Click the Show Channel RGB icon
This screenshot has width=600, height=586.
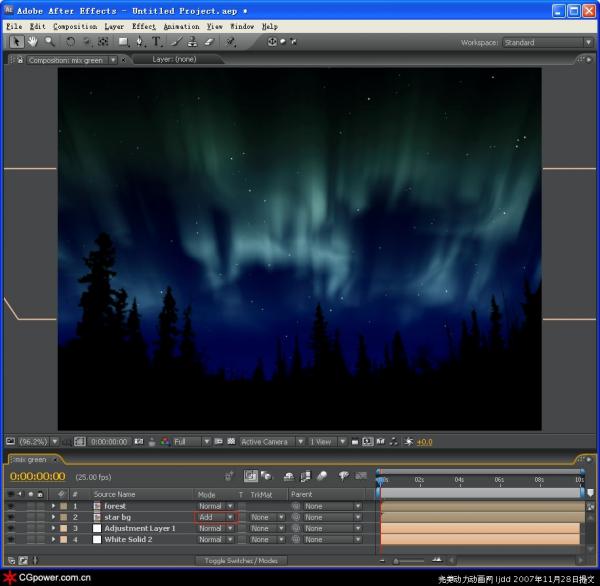pos(165,442)
